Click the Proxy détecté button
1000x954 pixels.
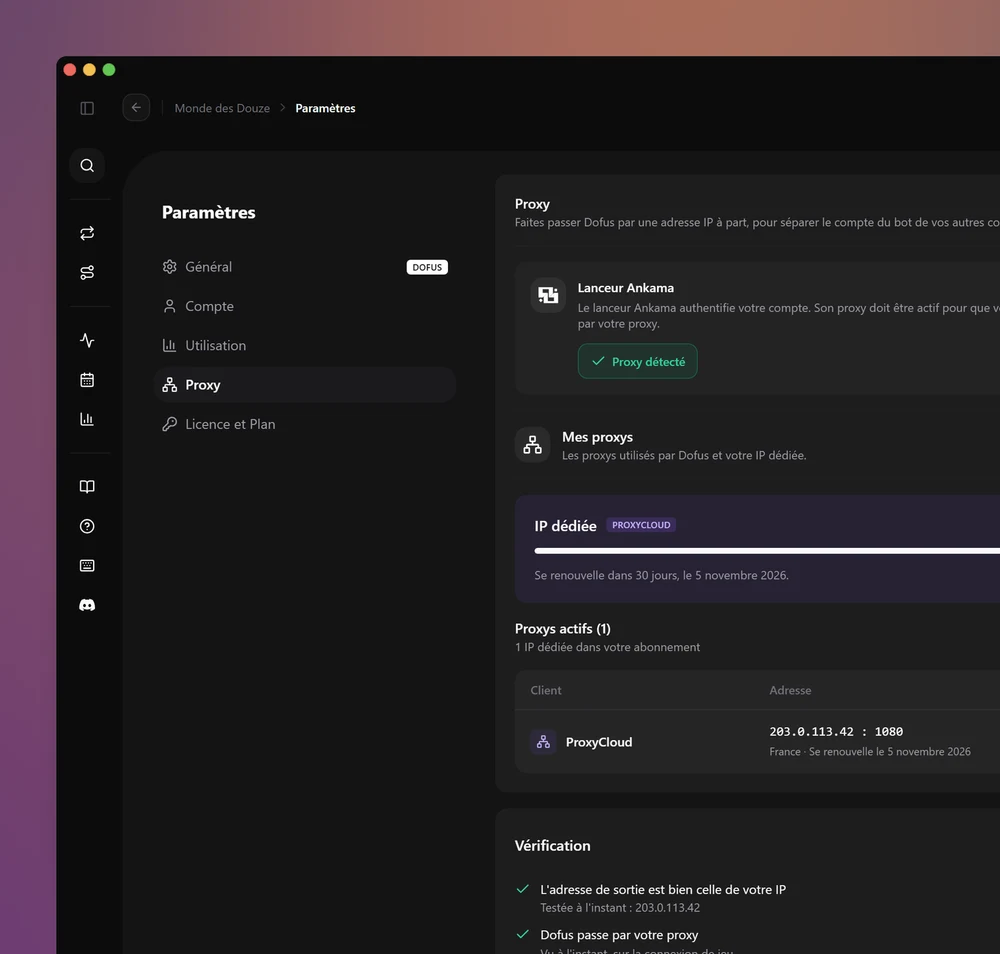point(638,362)
